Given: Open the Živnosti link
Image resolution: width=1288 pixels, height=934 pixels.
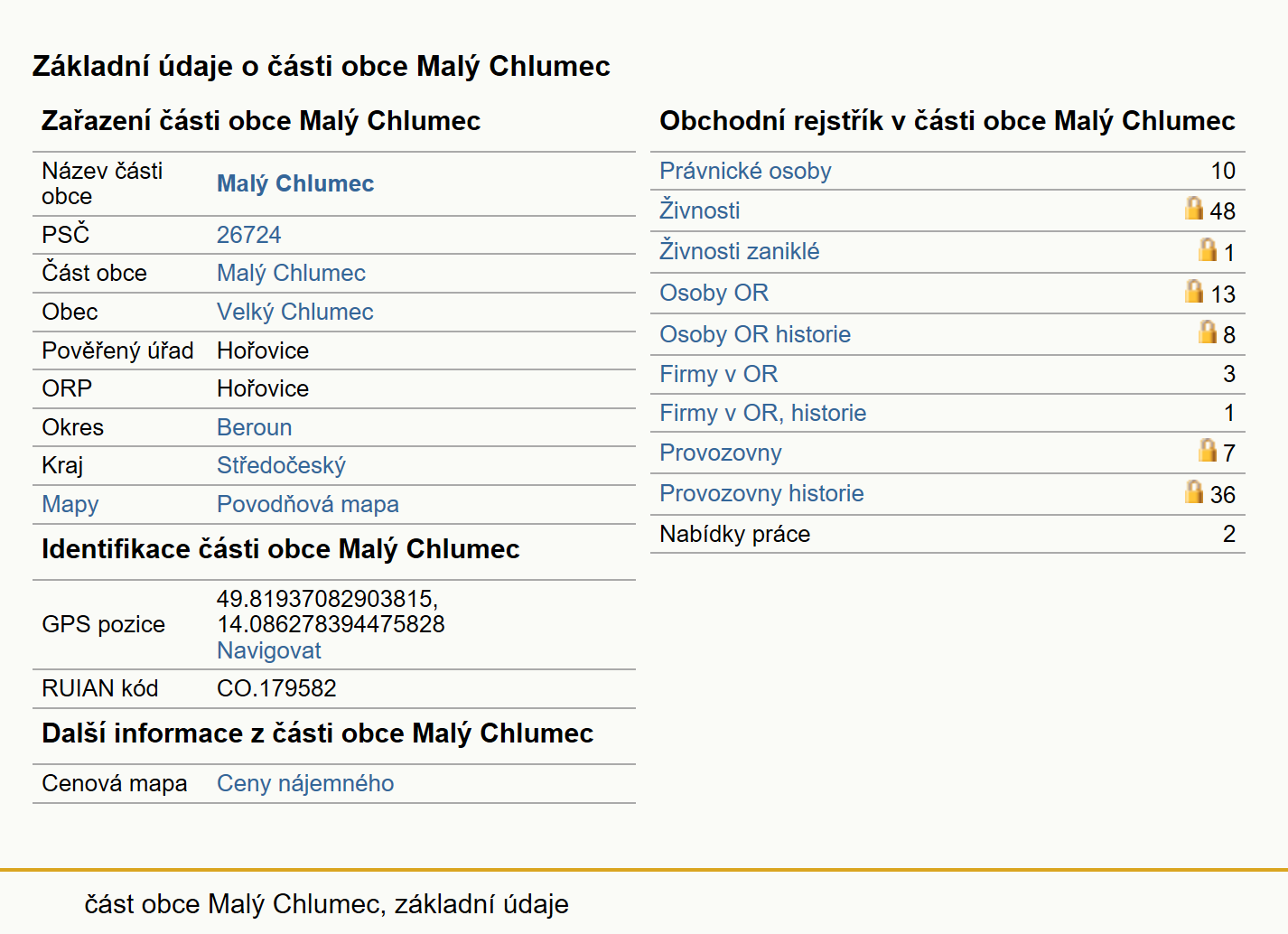Looking at the screenshot, I should click(x=700, y=210).
